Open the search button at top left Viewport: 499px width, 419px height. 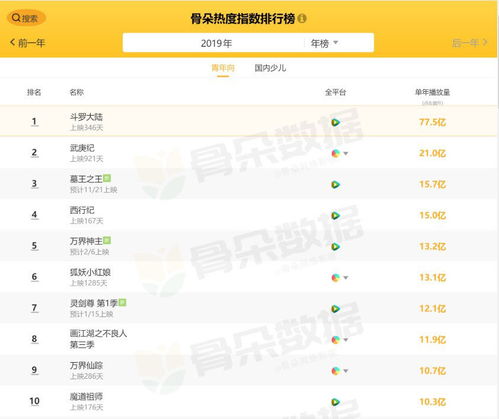26,18
